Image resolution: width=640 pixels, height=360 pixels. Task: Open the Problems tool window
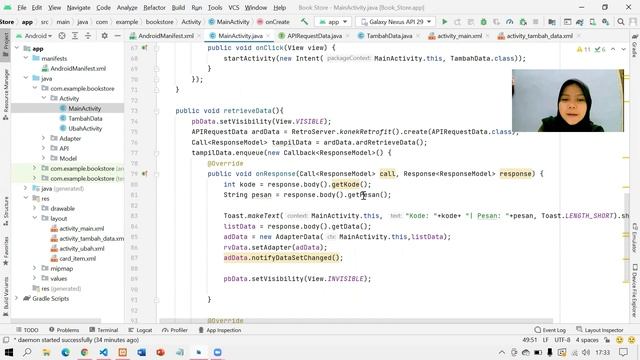64,330
